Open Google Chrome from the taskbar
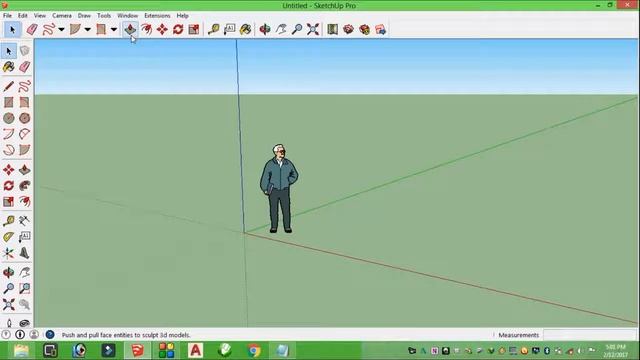640x360 pixels. point(253,350)
